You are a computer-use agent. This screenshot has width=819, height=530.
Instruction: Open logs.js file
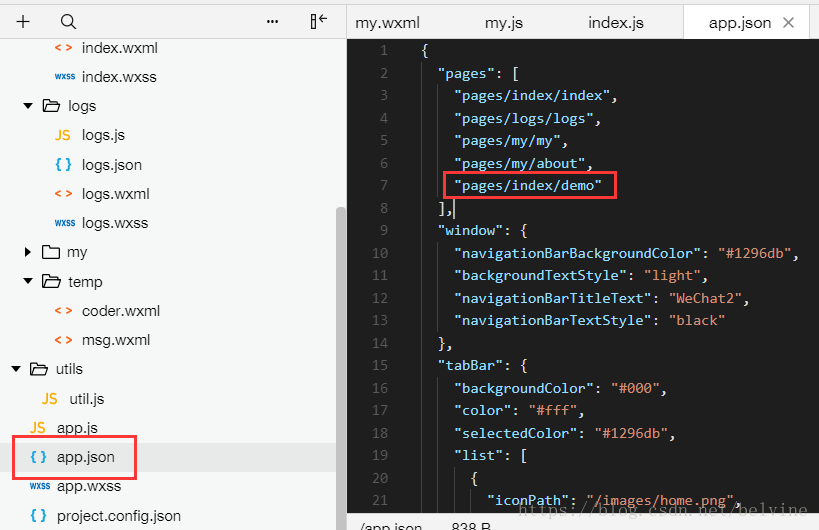point(103,135)
